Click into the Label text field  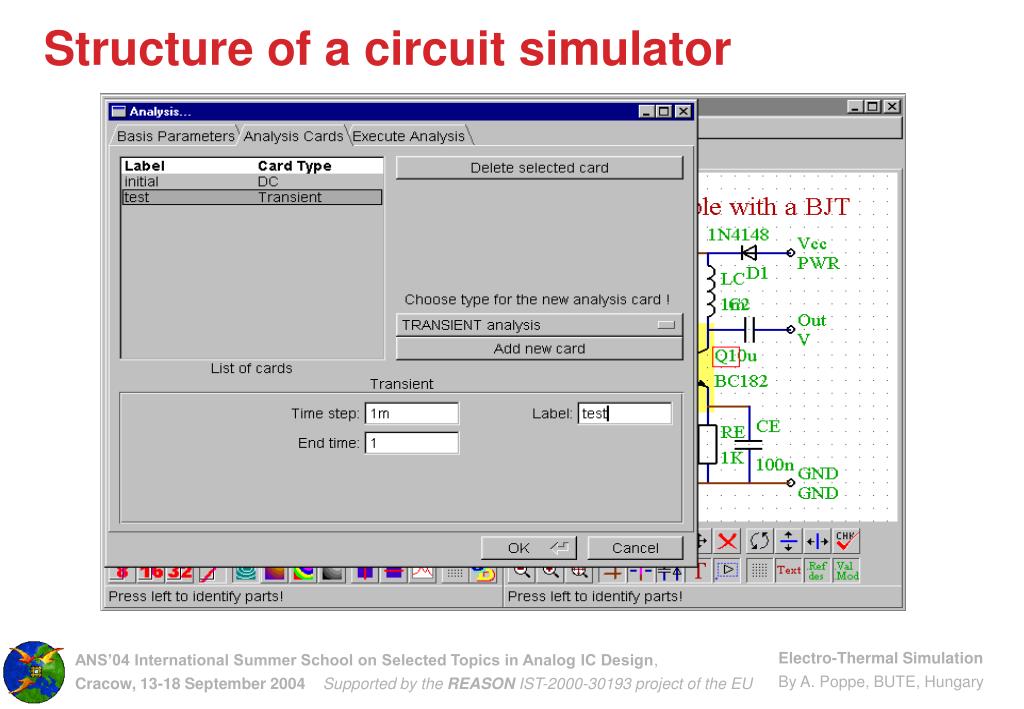coord(624,413)
